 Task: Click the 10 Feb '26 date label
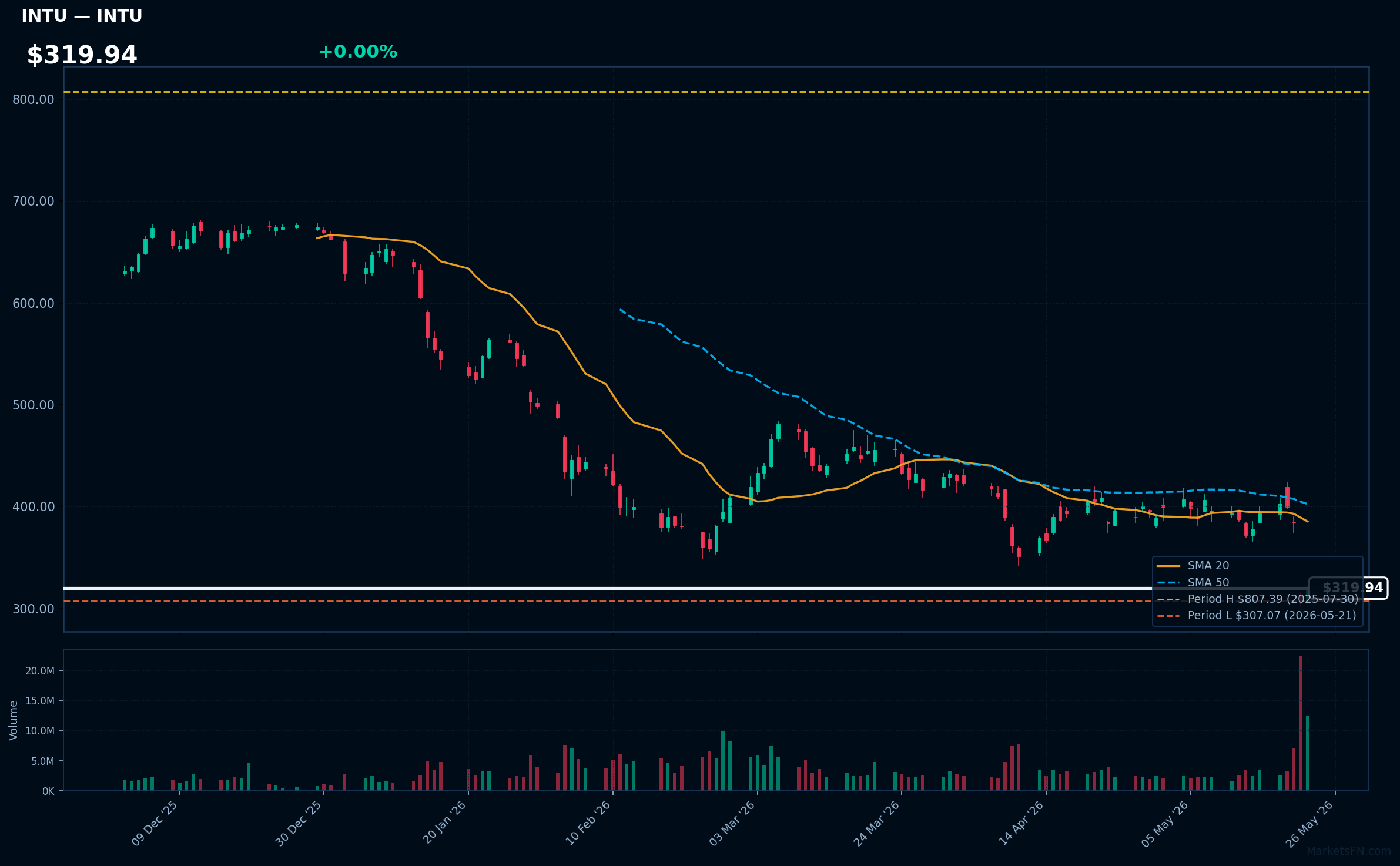tap(588, 823)
